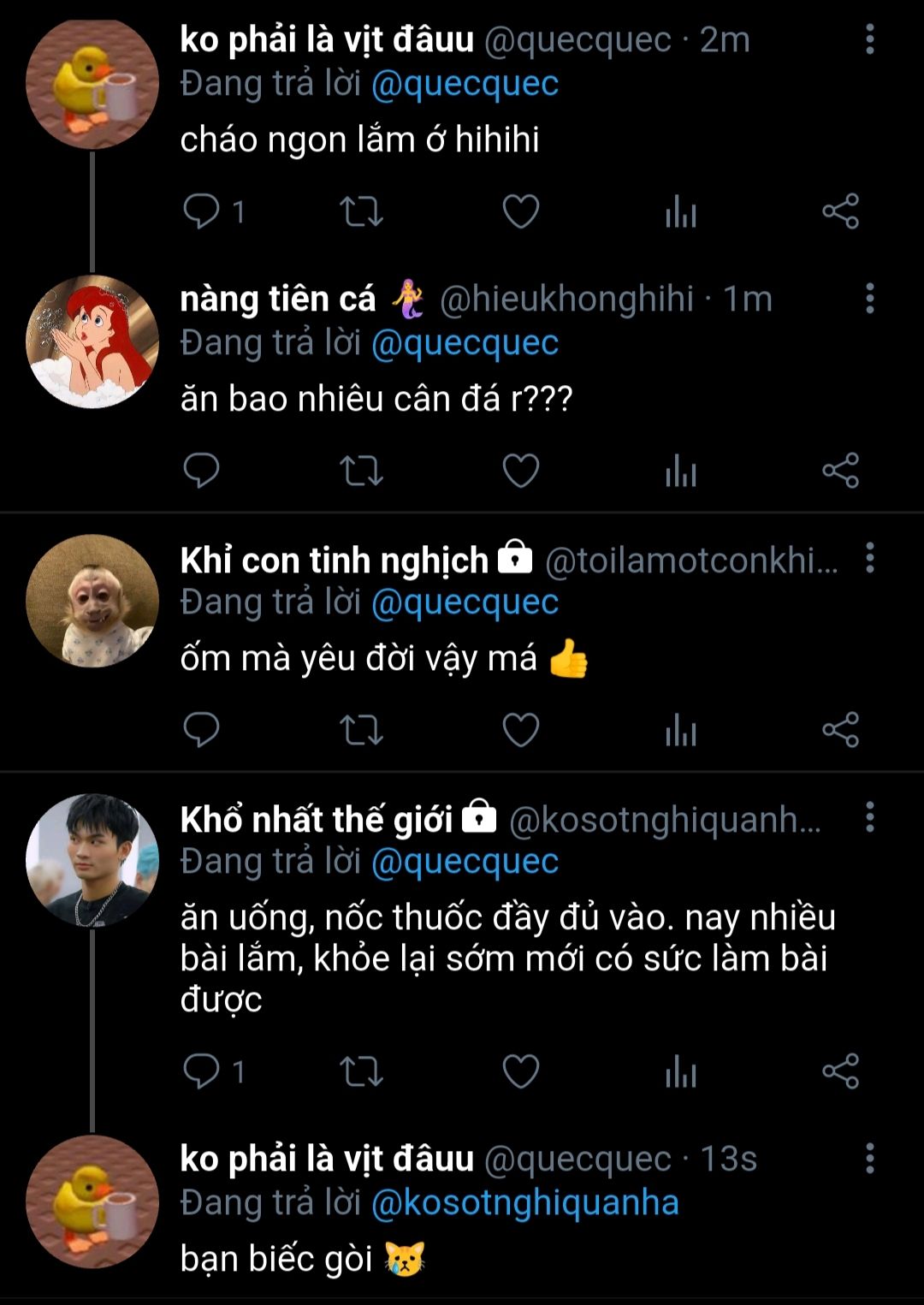Open more options for nàng tiên cá's reply

coord(869,299)
